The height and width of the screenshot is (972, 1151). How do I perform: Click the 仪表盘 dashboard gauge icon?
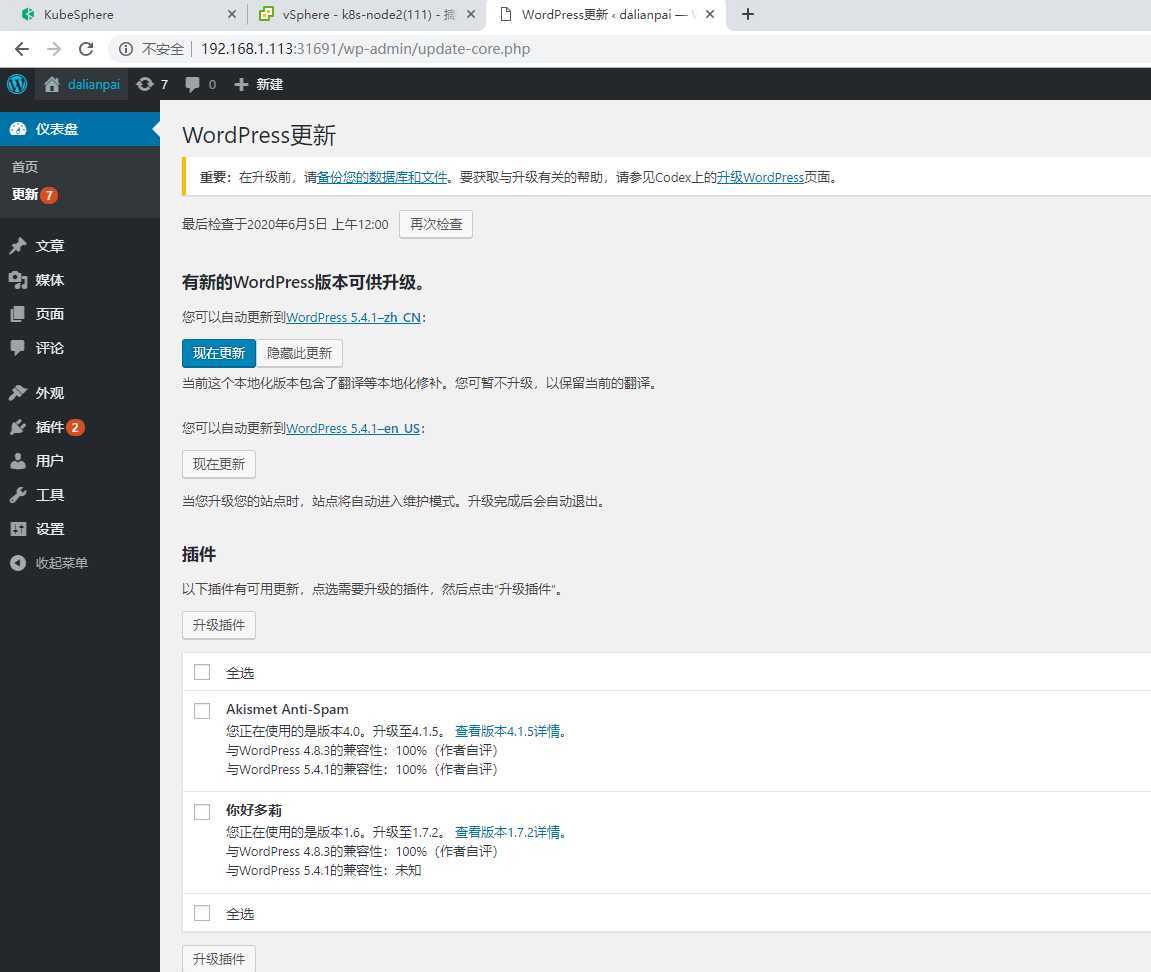coord(18,129)
